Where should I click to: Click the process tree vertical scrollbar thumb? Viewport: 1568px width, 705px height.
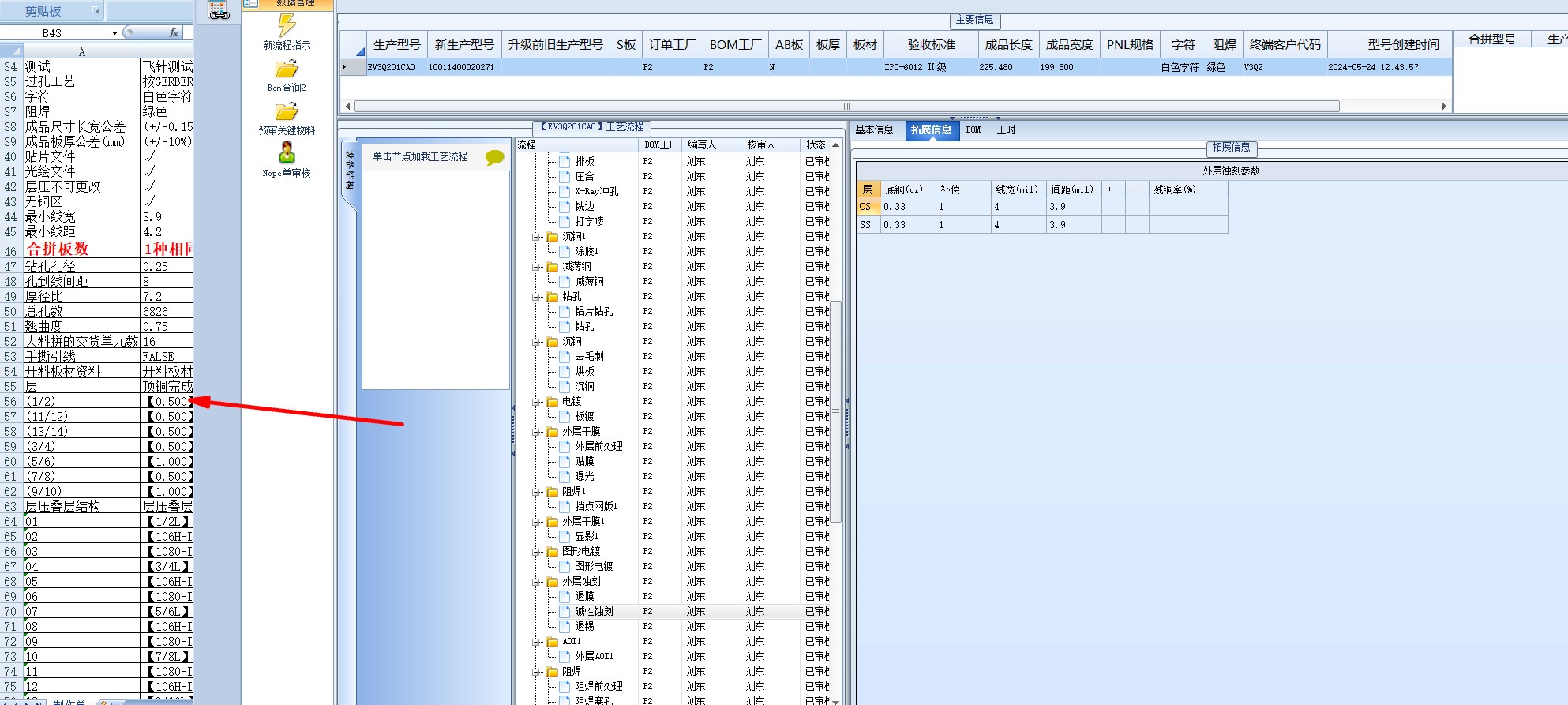click(835, 411)
